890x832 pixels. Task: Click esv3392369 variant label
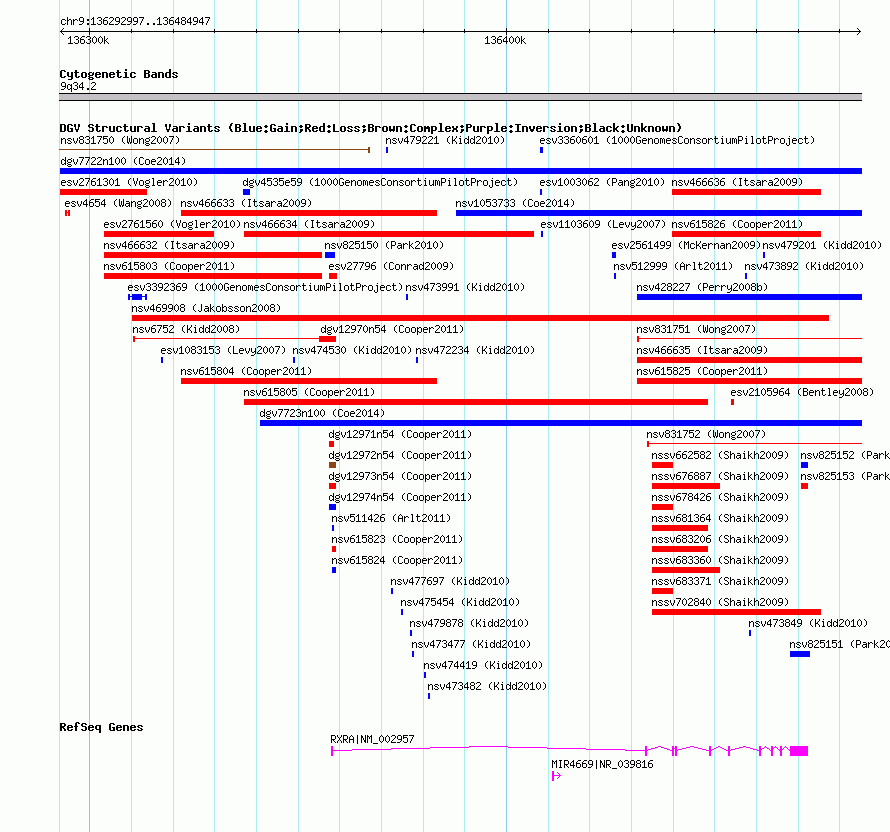(x=265, y=287)
